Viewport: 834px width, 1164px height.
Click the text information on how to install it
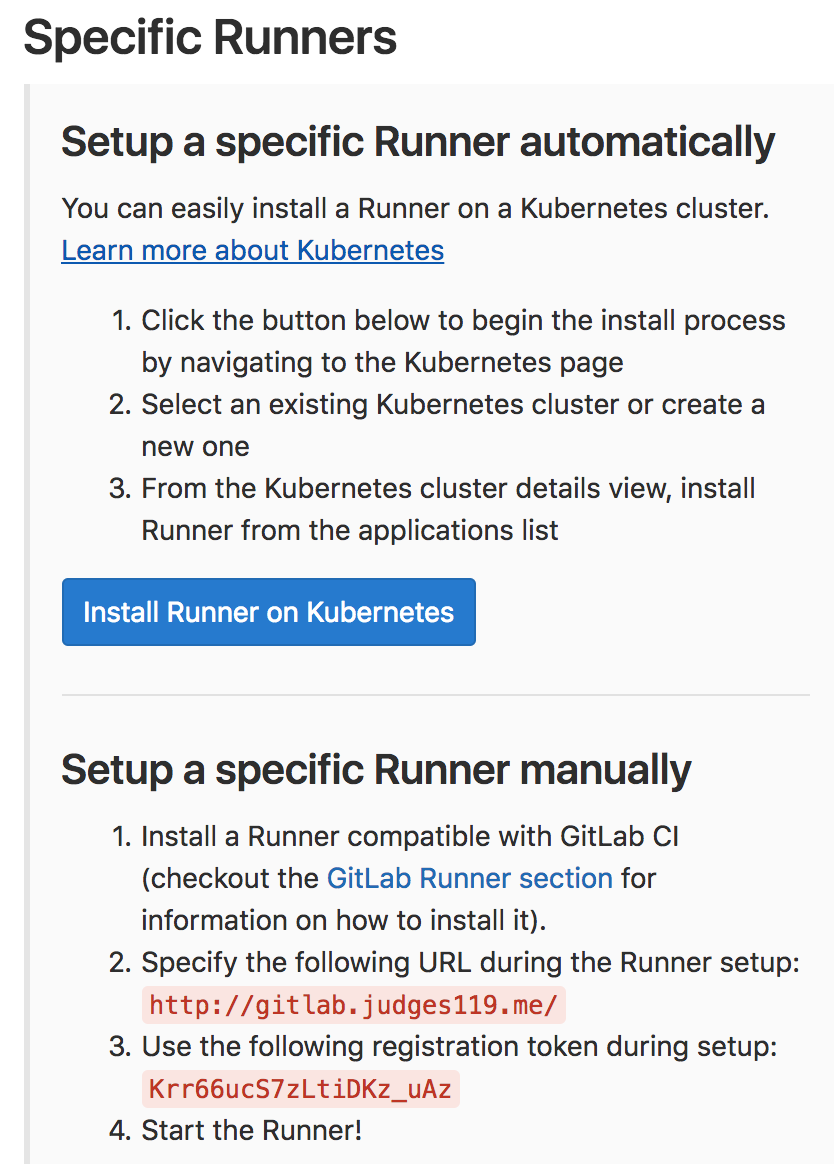pos(344,921)
